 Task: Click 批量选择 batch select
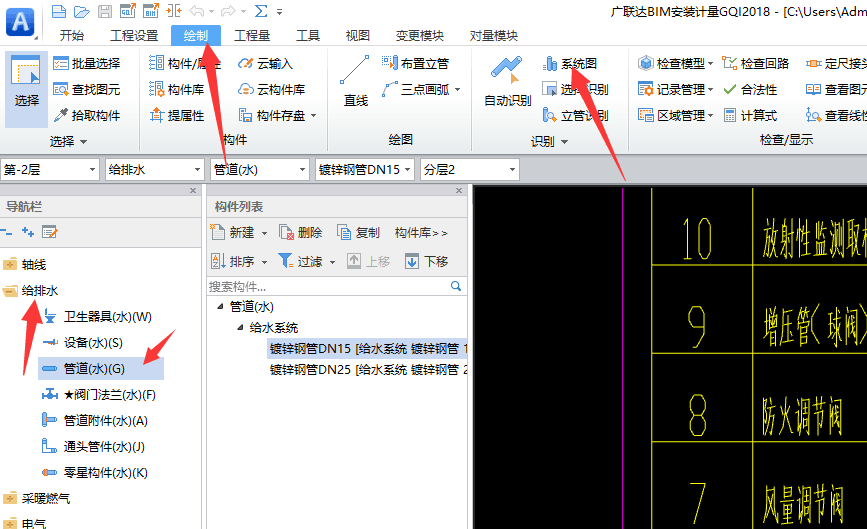[x=87, y=64]
